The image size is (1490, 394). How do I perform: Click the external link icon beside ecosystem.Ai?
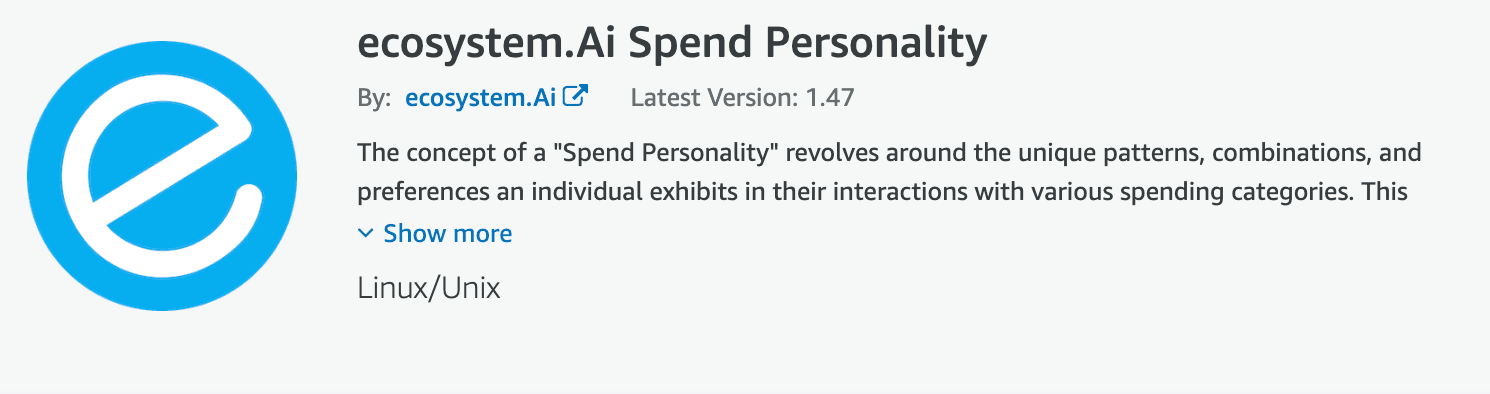pos(576,97)
